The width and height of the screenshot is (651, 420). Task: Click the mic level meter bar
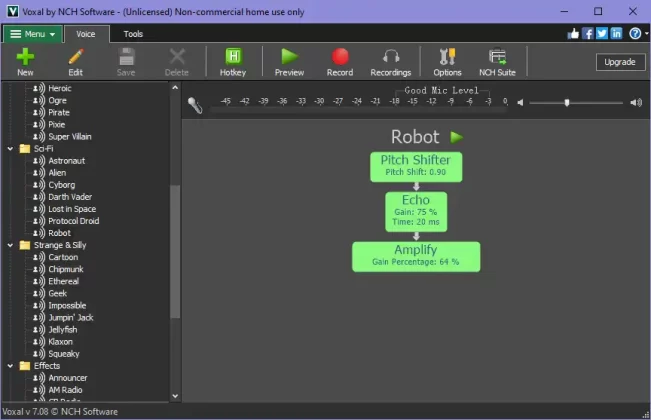tap(359, 110)
